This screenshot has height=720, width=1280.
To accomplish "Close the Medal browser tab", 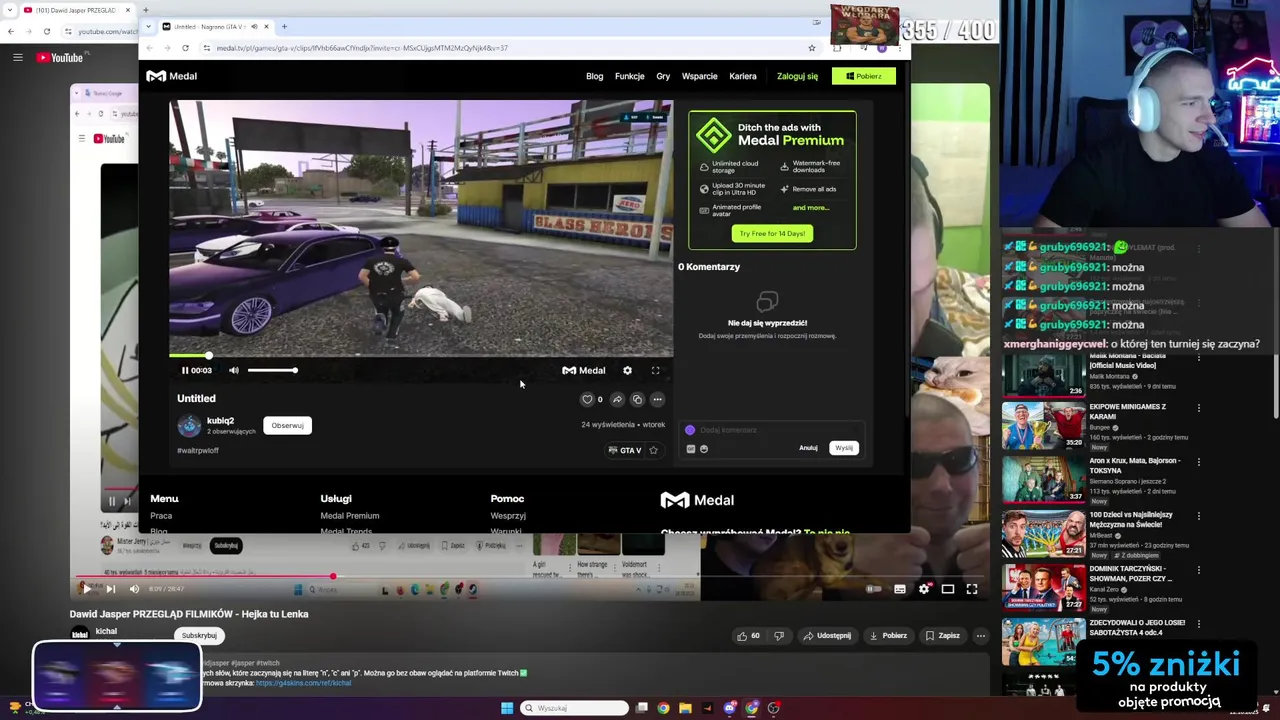I will point(266,26).
